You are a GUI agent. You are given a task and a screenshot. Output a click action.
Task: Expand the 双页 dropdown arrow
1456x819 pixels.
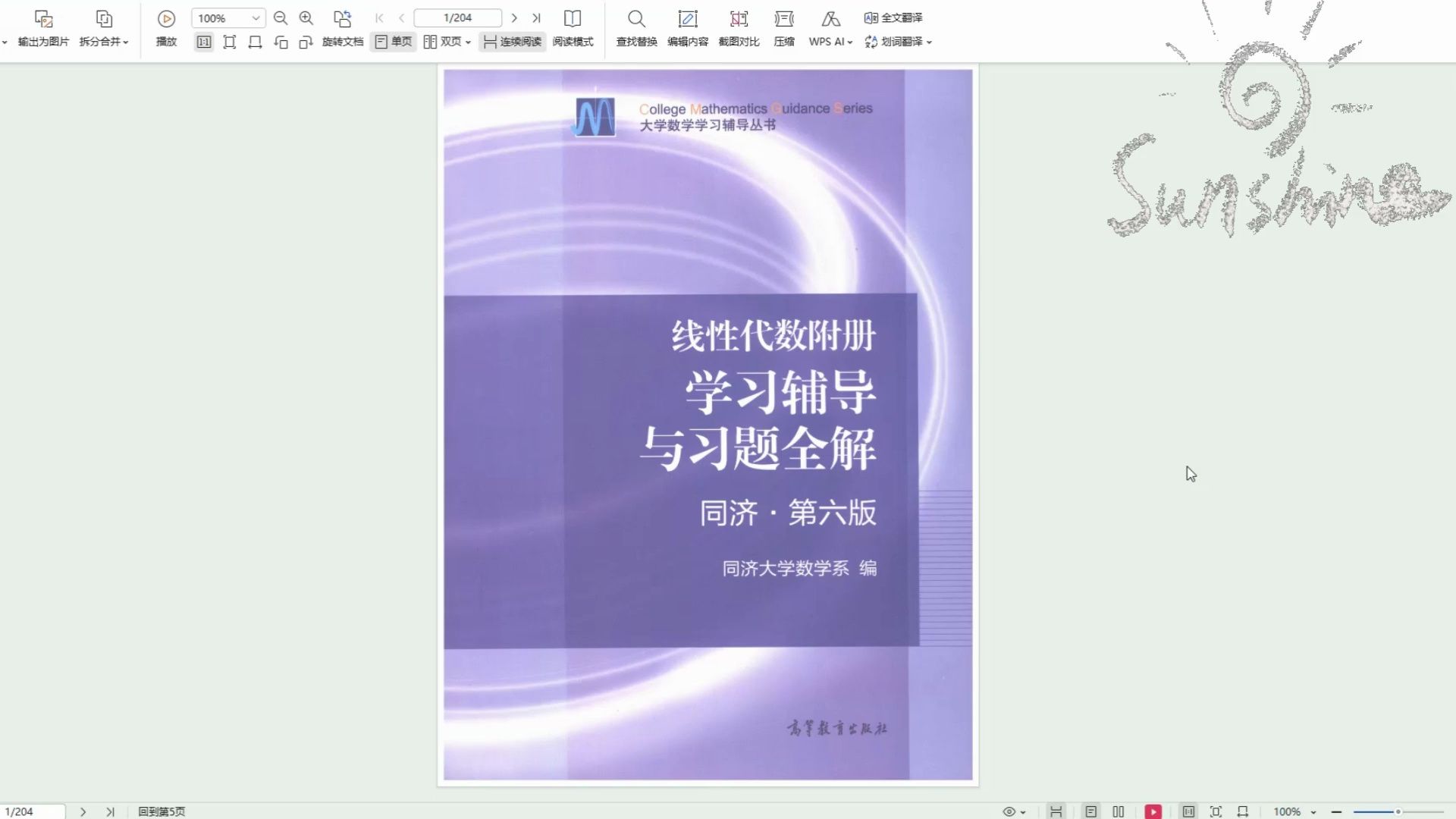[468, 42]
